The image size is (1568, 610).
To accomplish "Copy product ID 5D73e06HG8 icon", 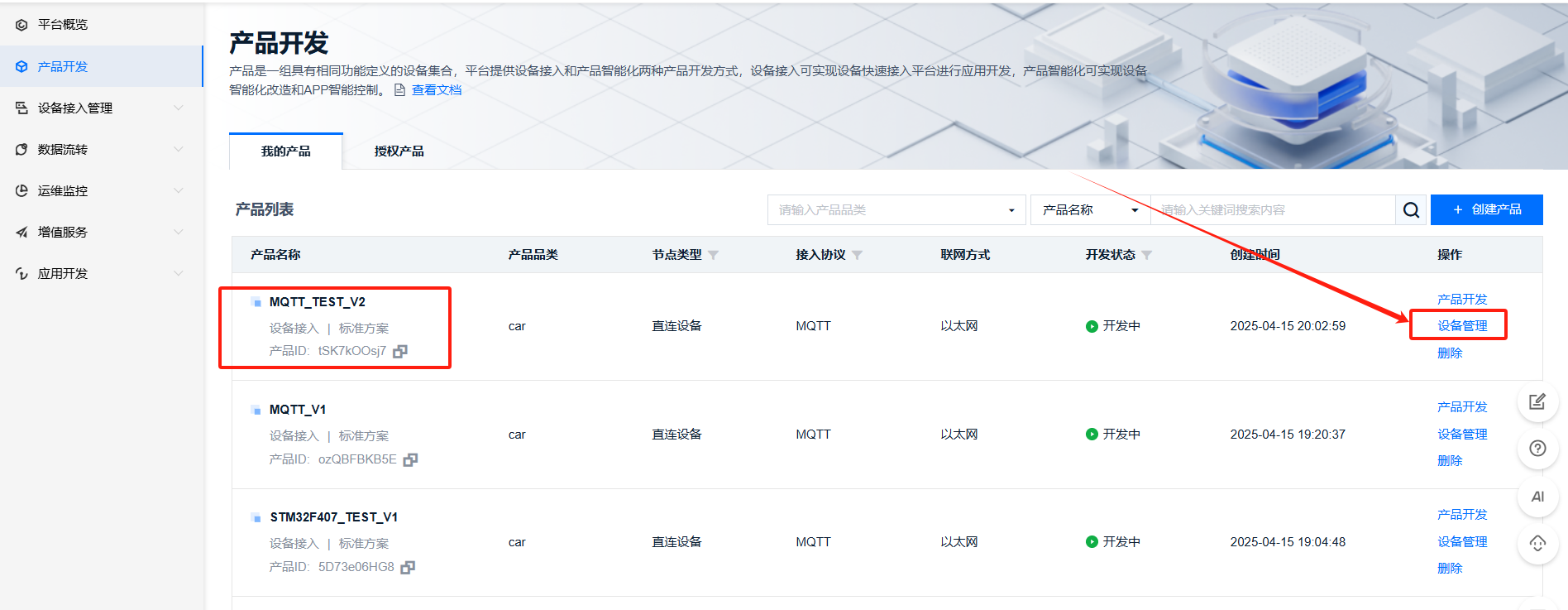I will click(408, 567).
